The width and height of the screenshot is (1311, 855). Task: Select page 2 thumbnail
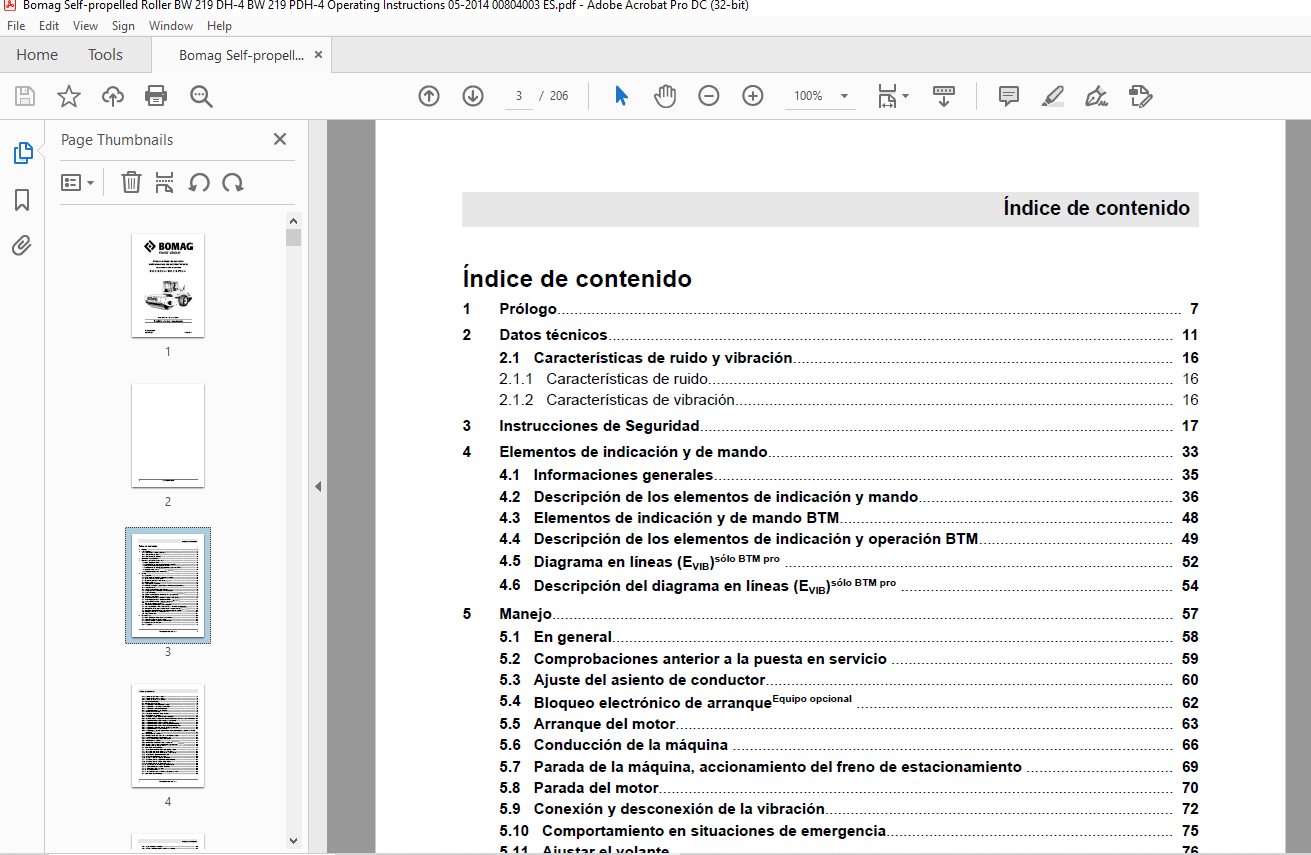pos(168,436)
